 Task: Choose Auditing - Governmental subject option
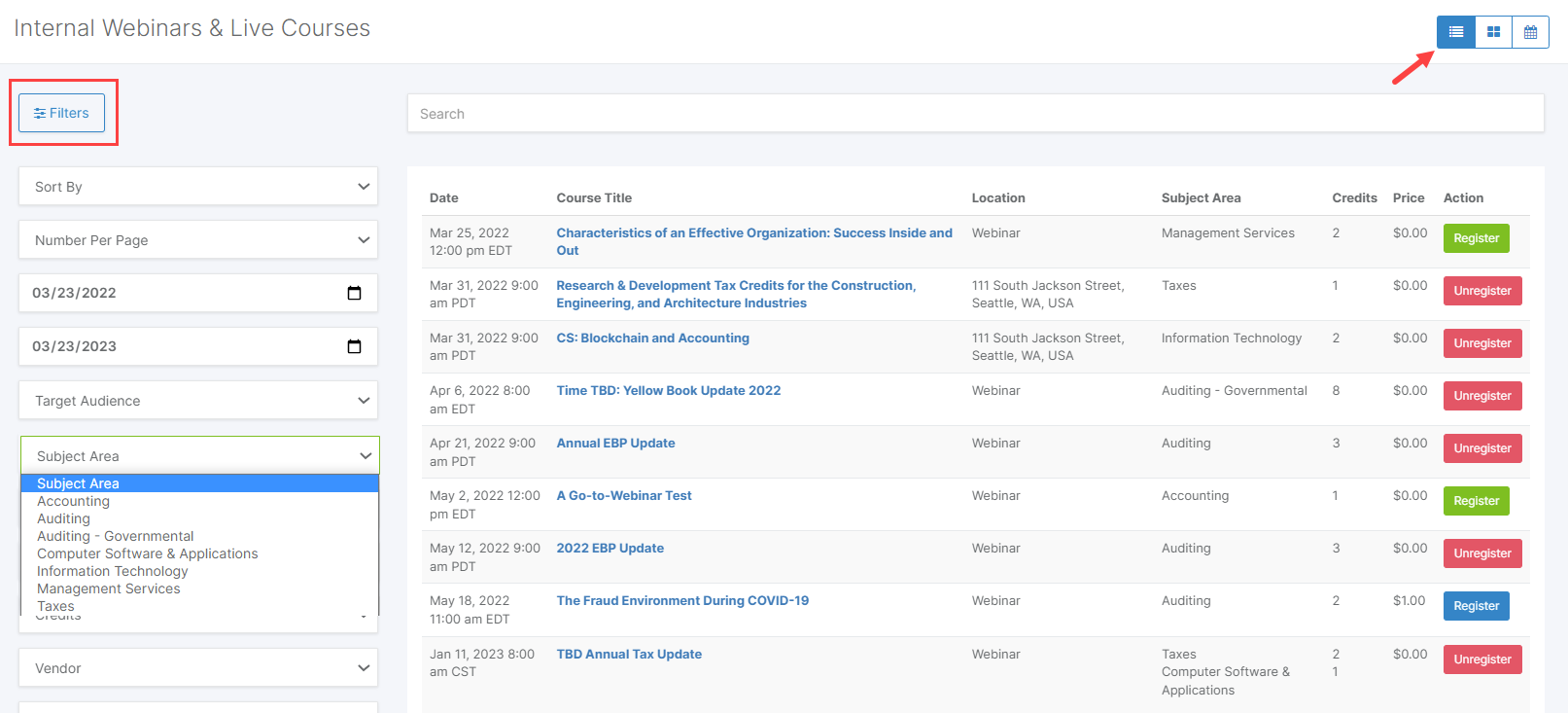(116, 536)
